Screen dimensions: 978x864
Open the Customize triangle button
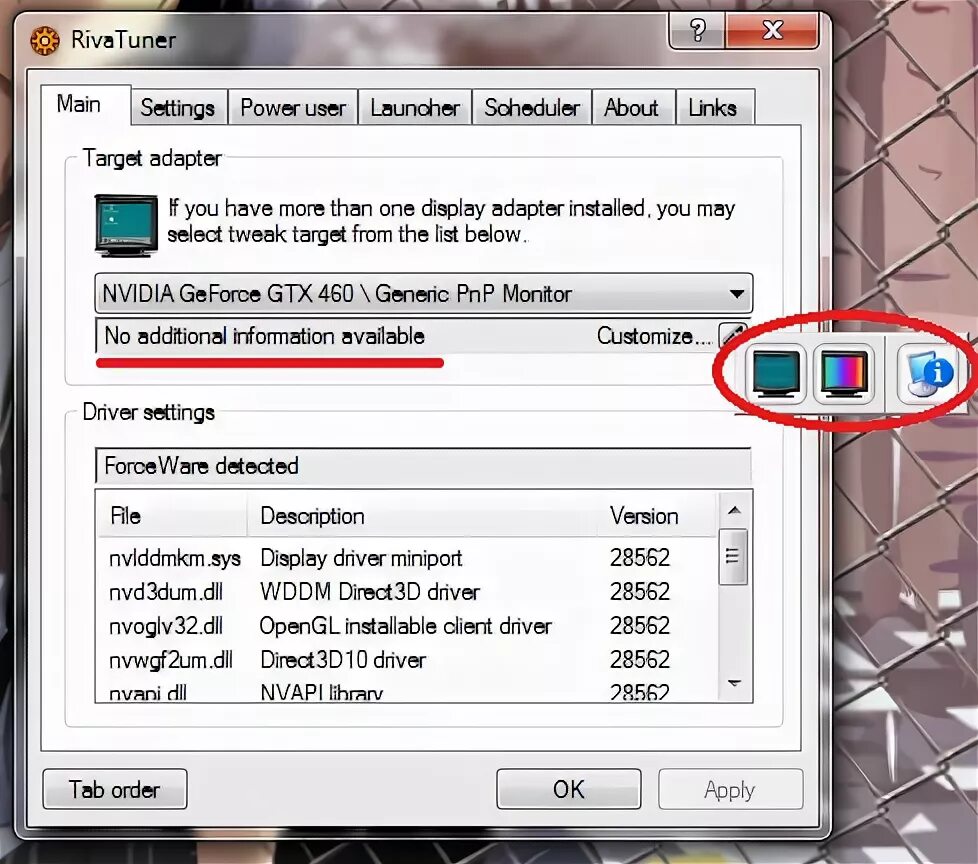732,336
